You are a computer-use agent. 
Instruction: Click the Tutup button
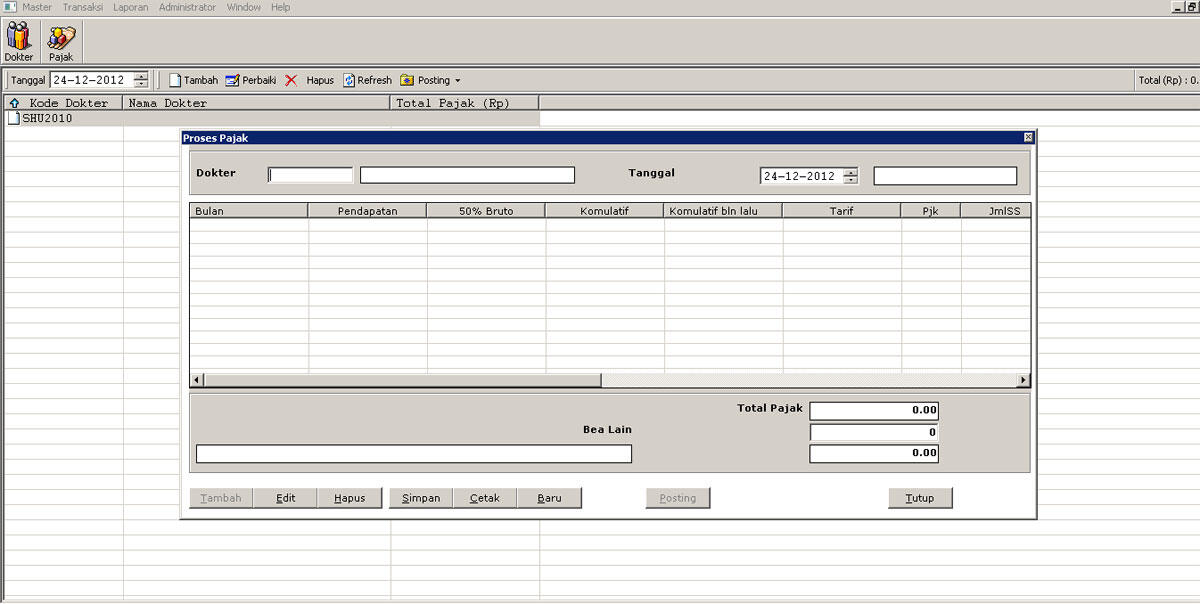point(920,498)
